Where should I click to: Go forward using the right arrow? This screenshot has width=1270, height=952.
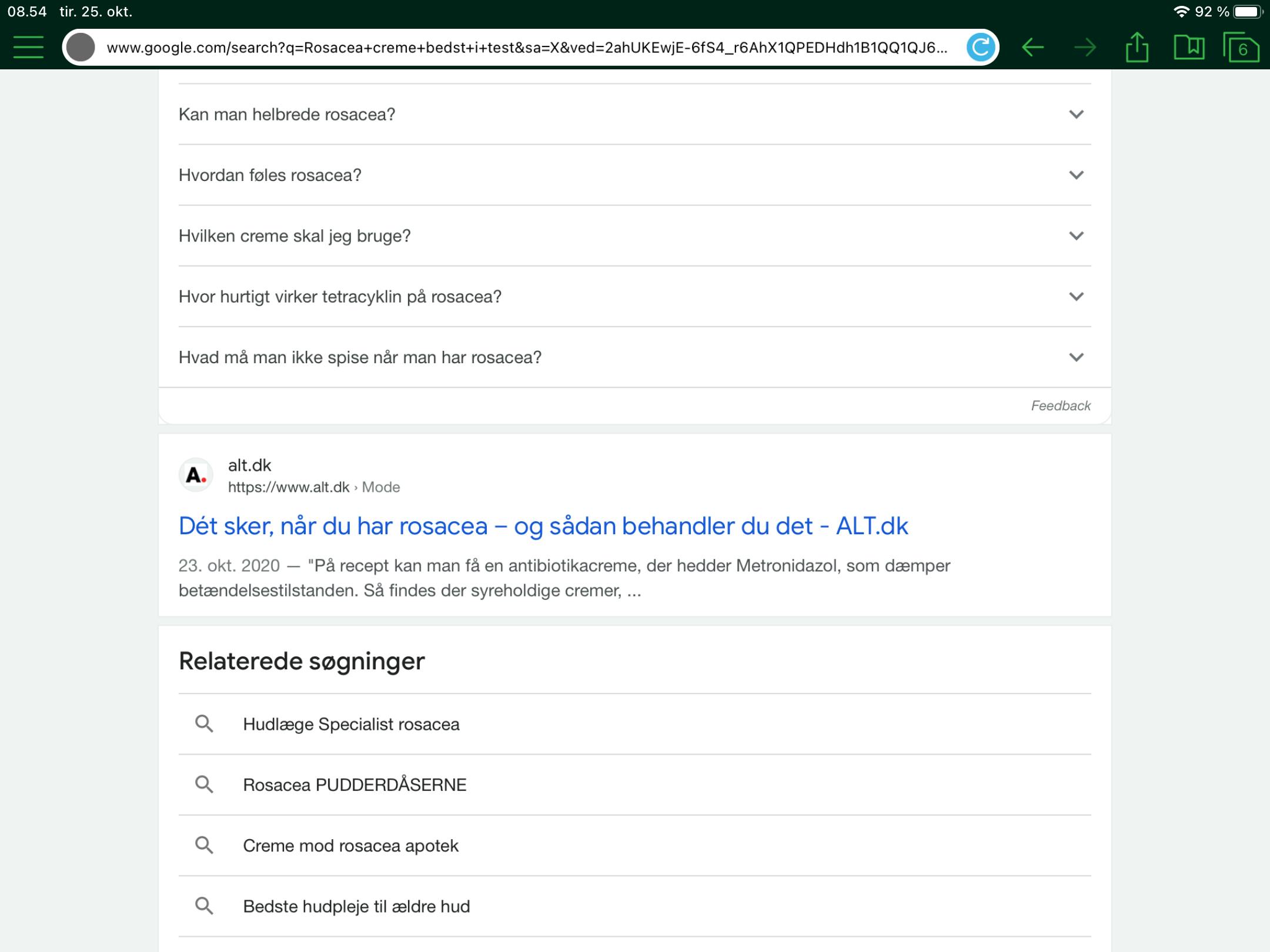pos(1084,48)
